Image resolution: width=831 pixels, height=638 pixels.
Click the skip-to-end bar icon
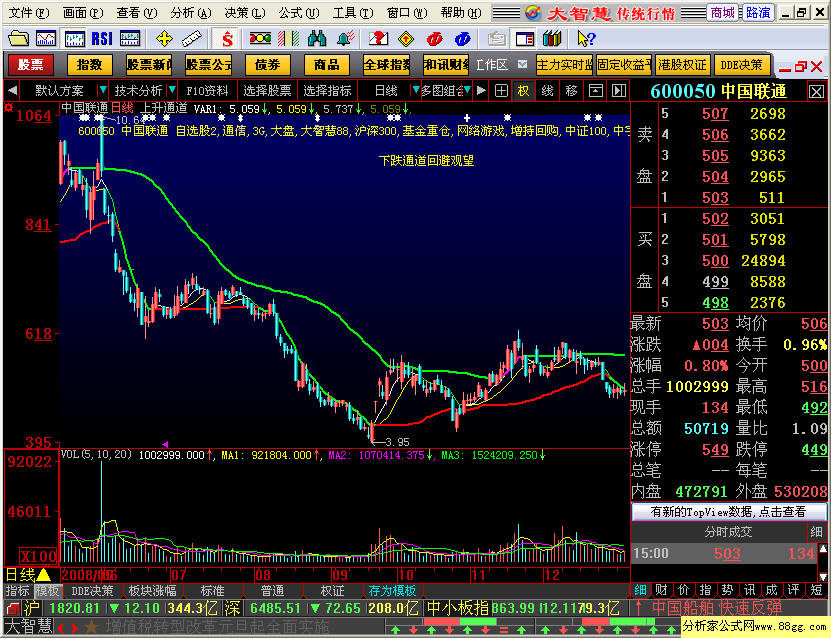(618, 91)
